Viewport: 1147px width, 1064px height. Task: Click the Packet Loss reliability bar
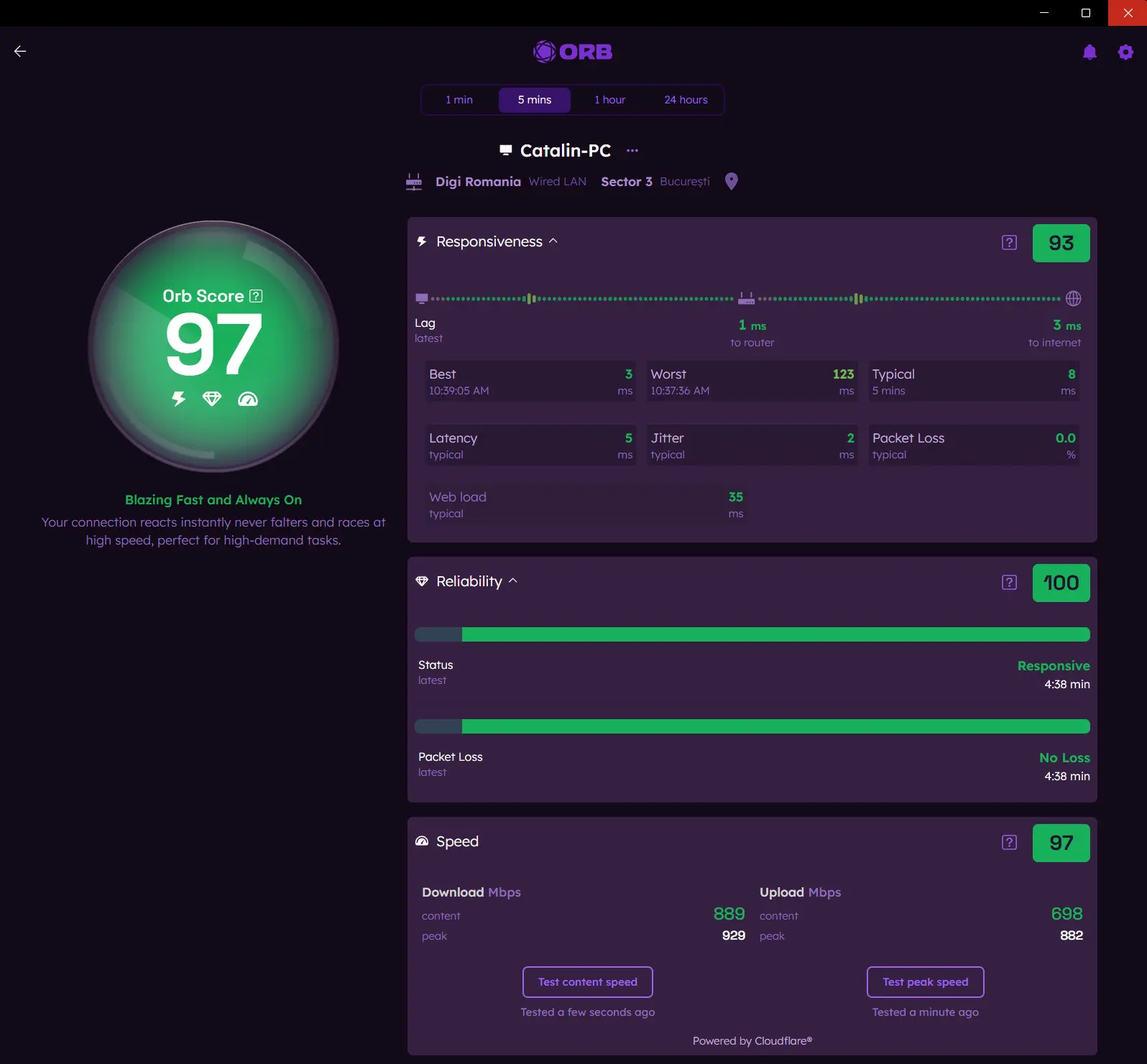coord(752,726)
